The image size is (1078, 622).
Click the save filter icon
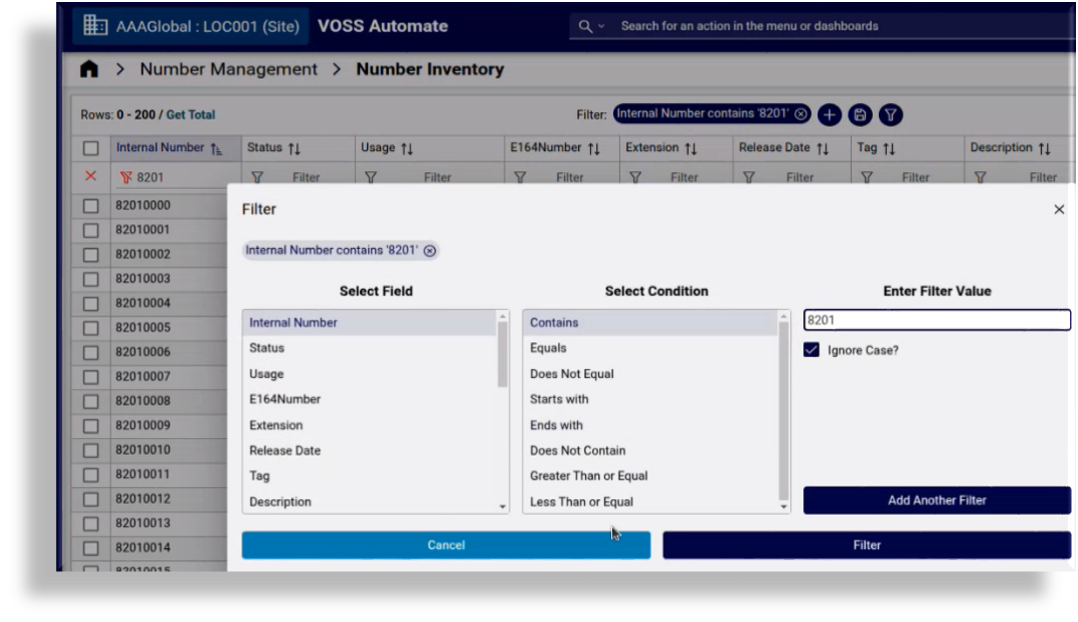coord(859,115)
